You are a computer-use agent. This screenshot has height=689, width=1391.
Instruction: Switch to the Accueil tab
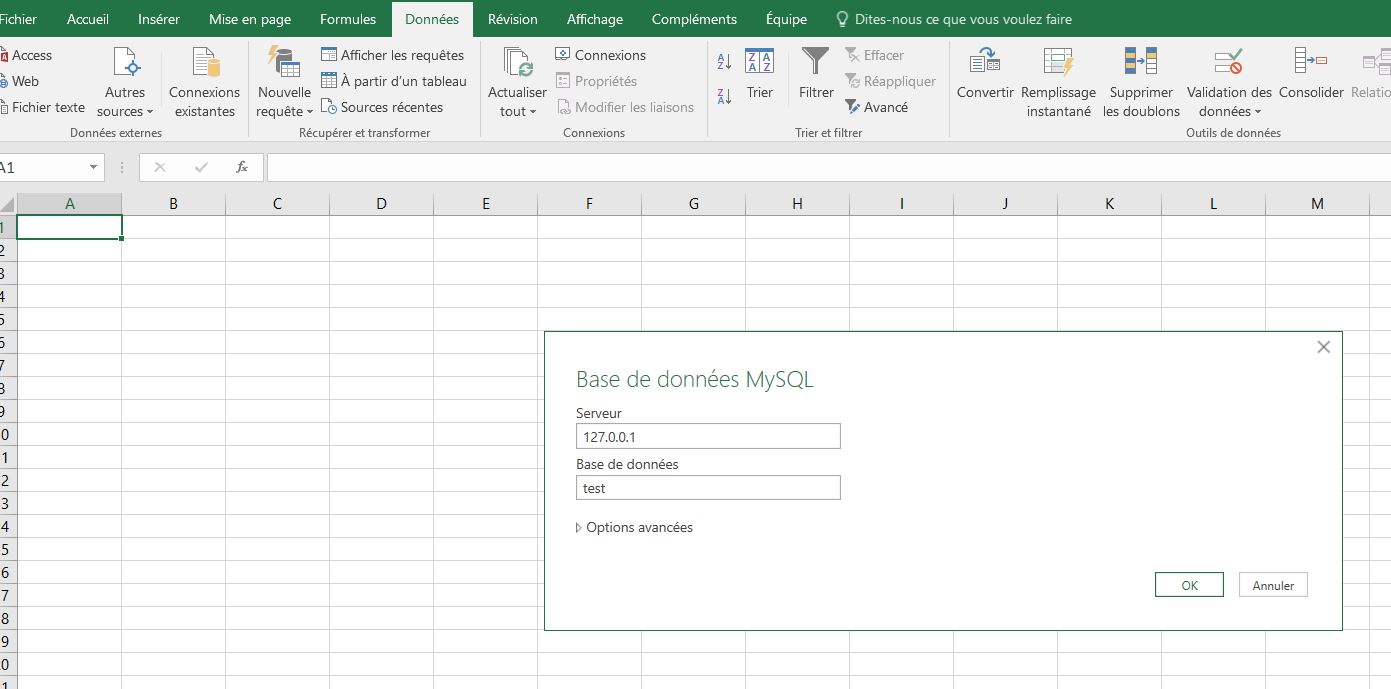[x=88, y=19]
